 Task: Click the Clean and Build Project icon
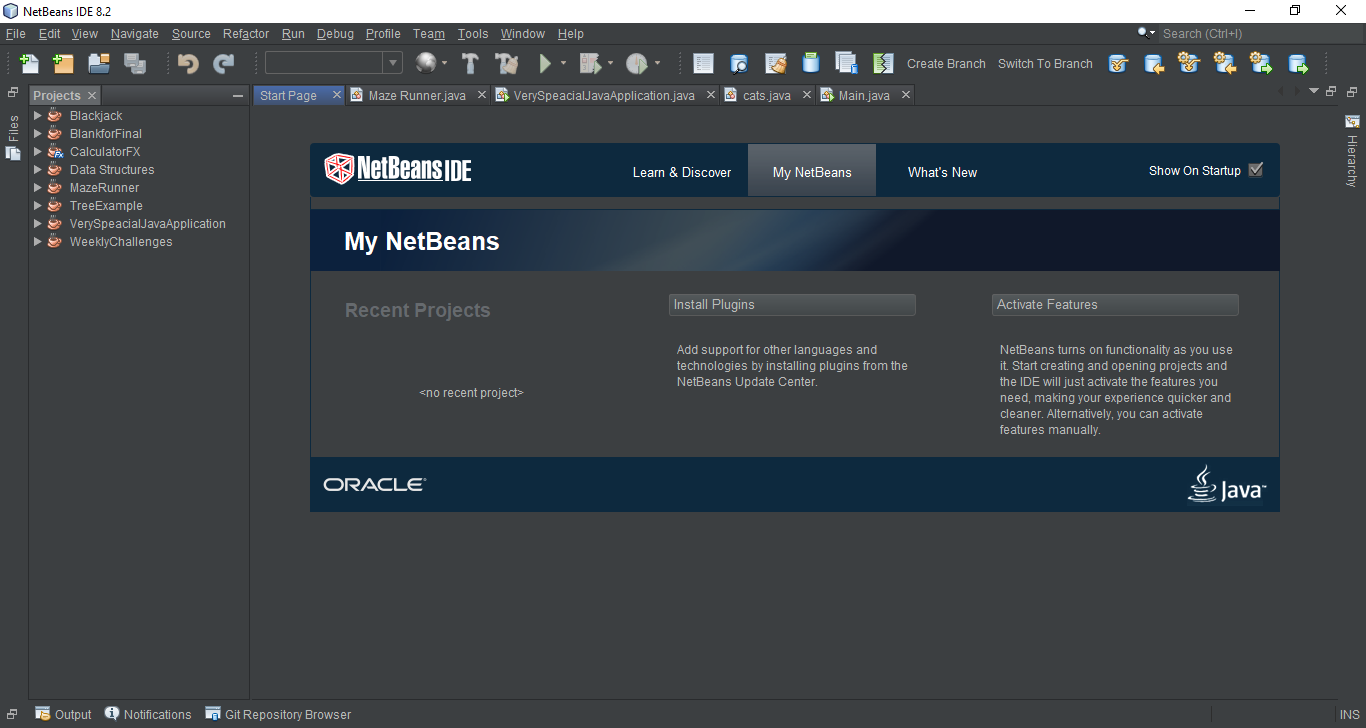pyautogui.click(x=507, y=62)
